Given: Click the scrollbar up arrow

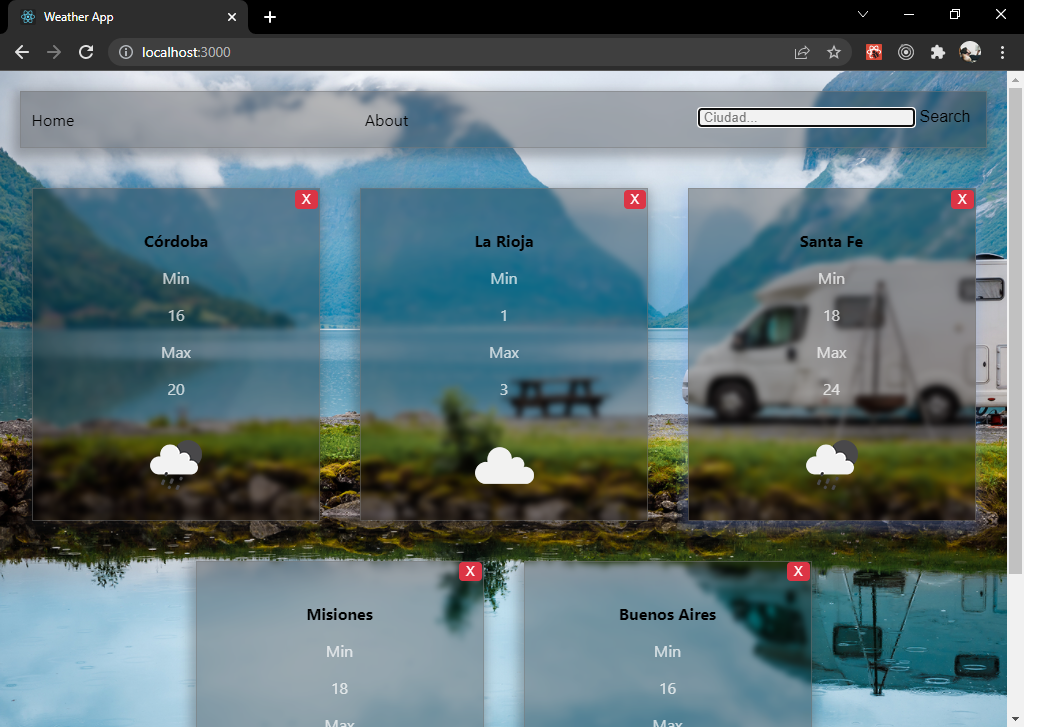Looking at the screenshot, I should pos(1015,80).
